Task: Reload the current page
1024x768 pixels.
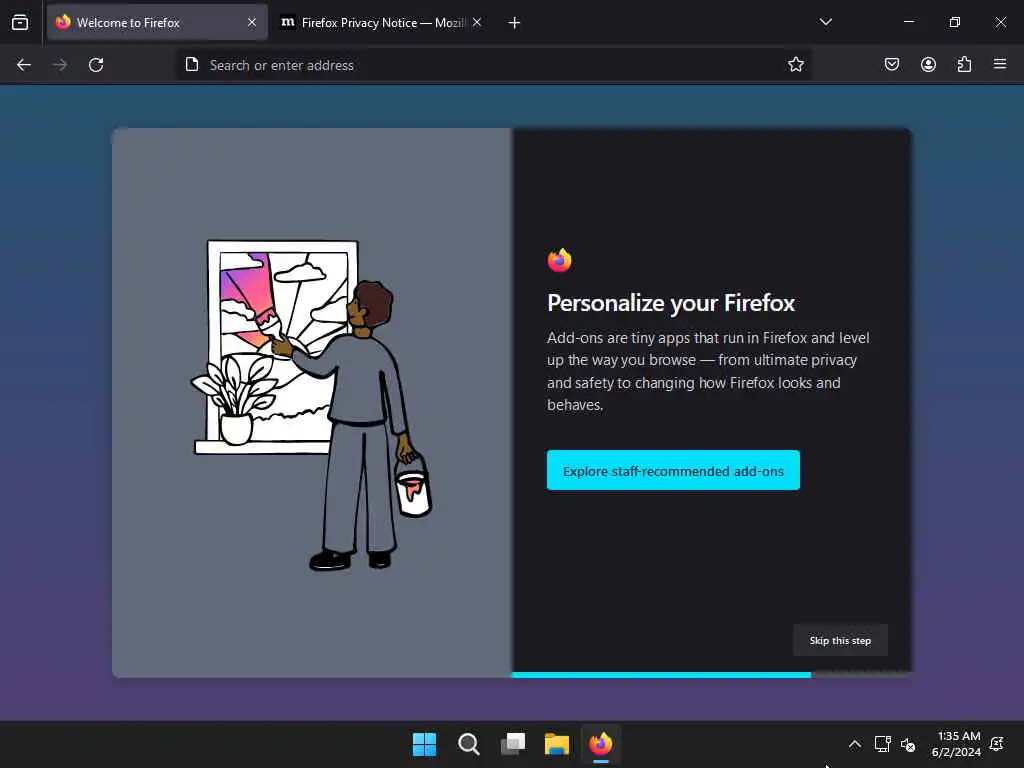Action: (96, 65)
